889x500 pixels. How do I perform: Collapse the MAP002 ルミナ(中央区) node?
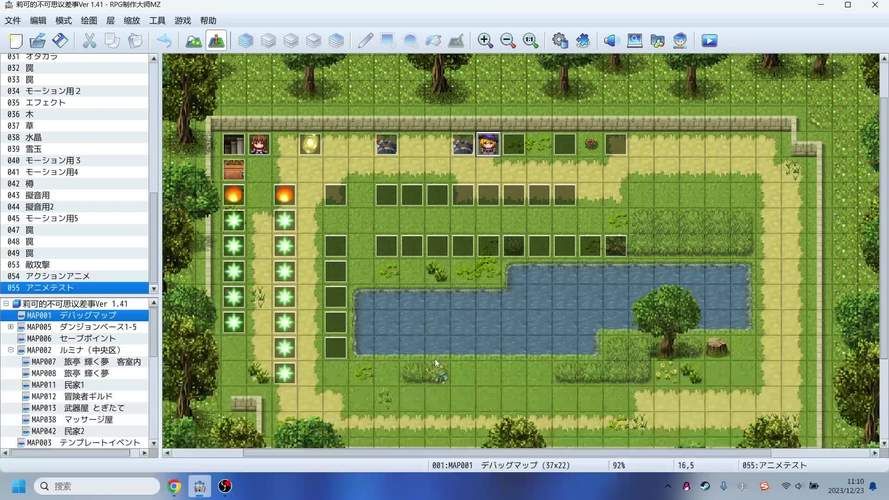point(11,350)
